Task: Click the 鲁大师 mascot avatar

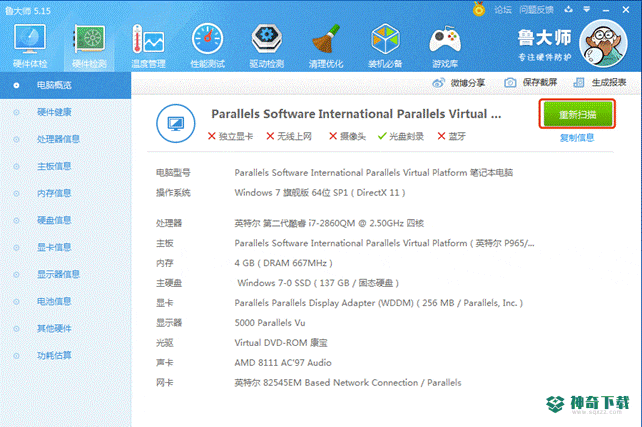Action: coord(603,43)
